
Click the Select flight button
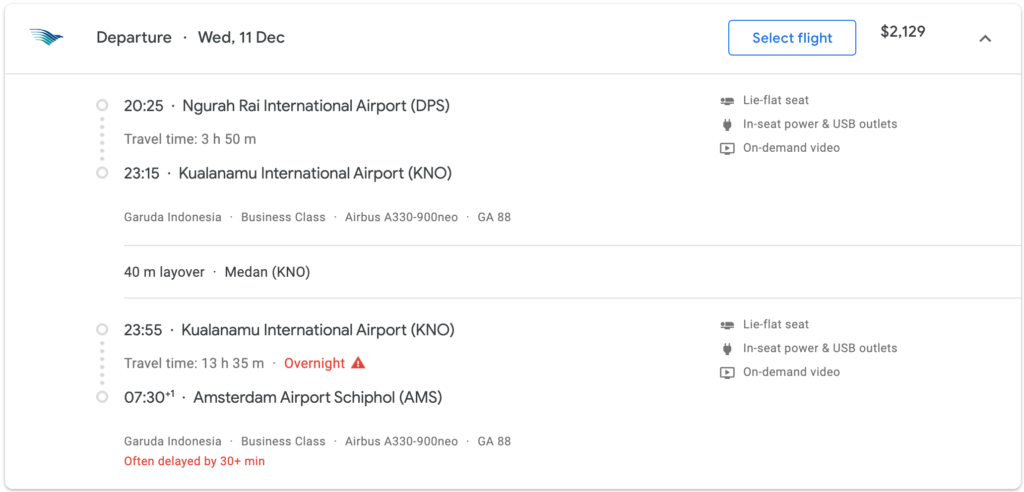coord(792,38)
